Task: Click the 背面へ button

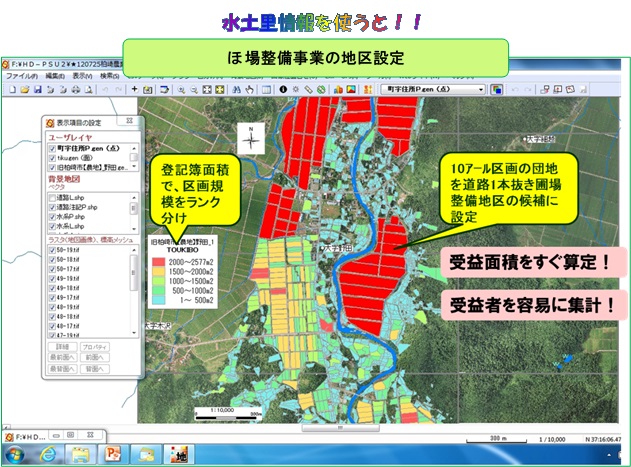Action: [95, 369]
